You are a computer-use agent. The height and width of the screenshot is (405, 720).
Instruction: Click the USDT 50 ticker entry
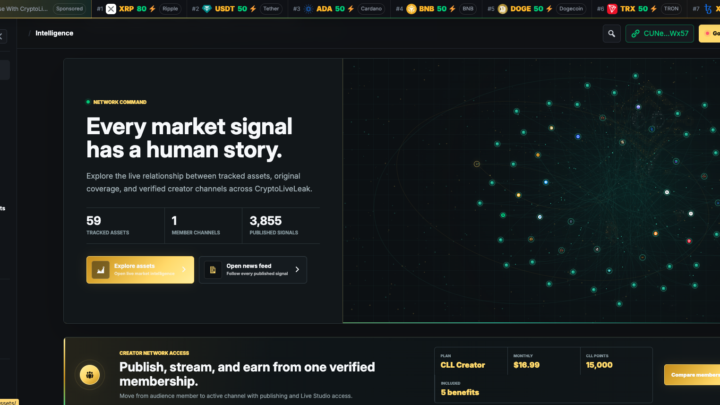(237, 9)
